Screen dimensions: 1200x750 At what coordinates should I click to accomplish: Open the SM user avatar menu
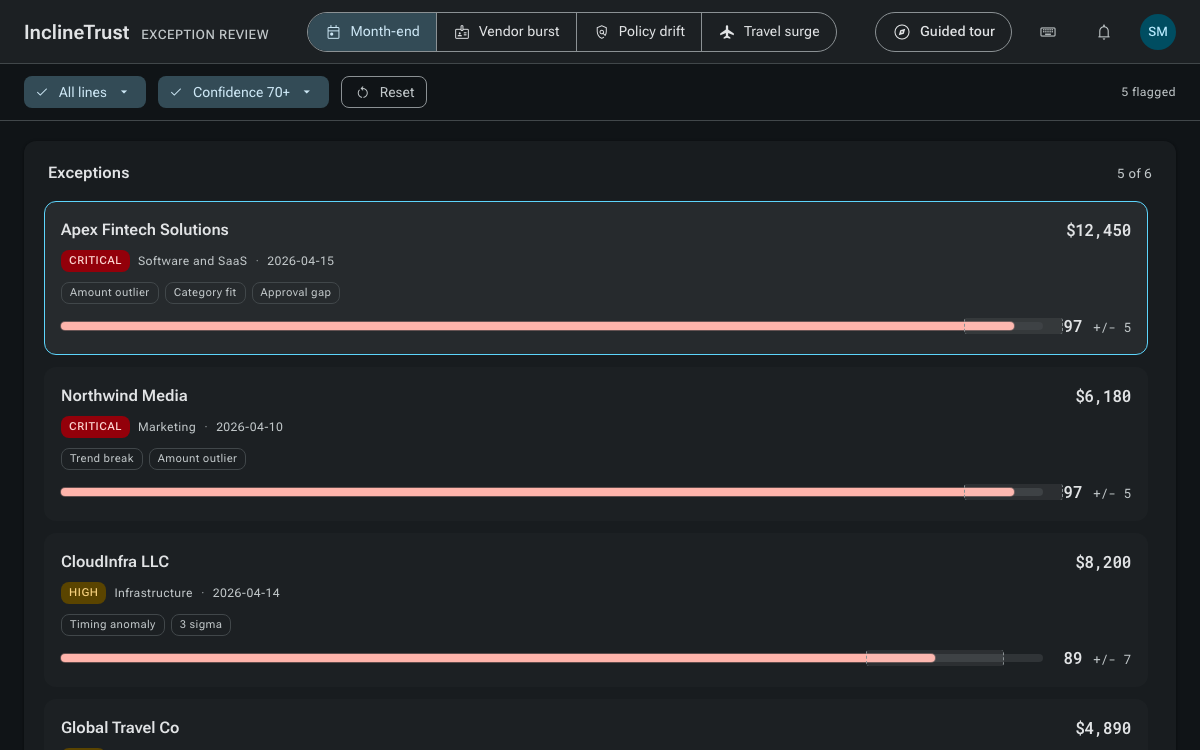[1158, 32]
